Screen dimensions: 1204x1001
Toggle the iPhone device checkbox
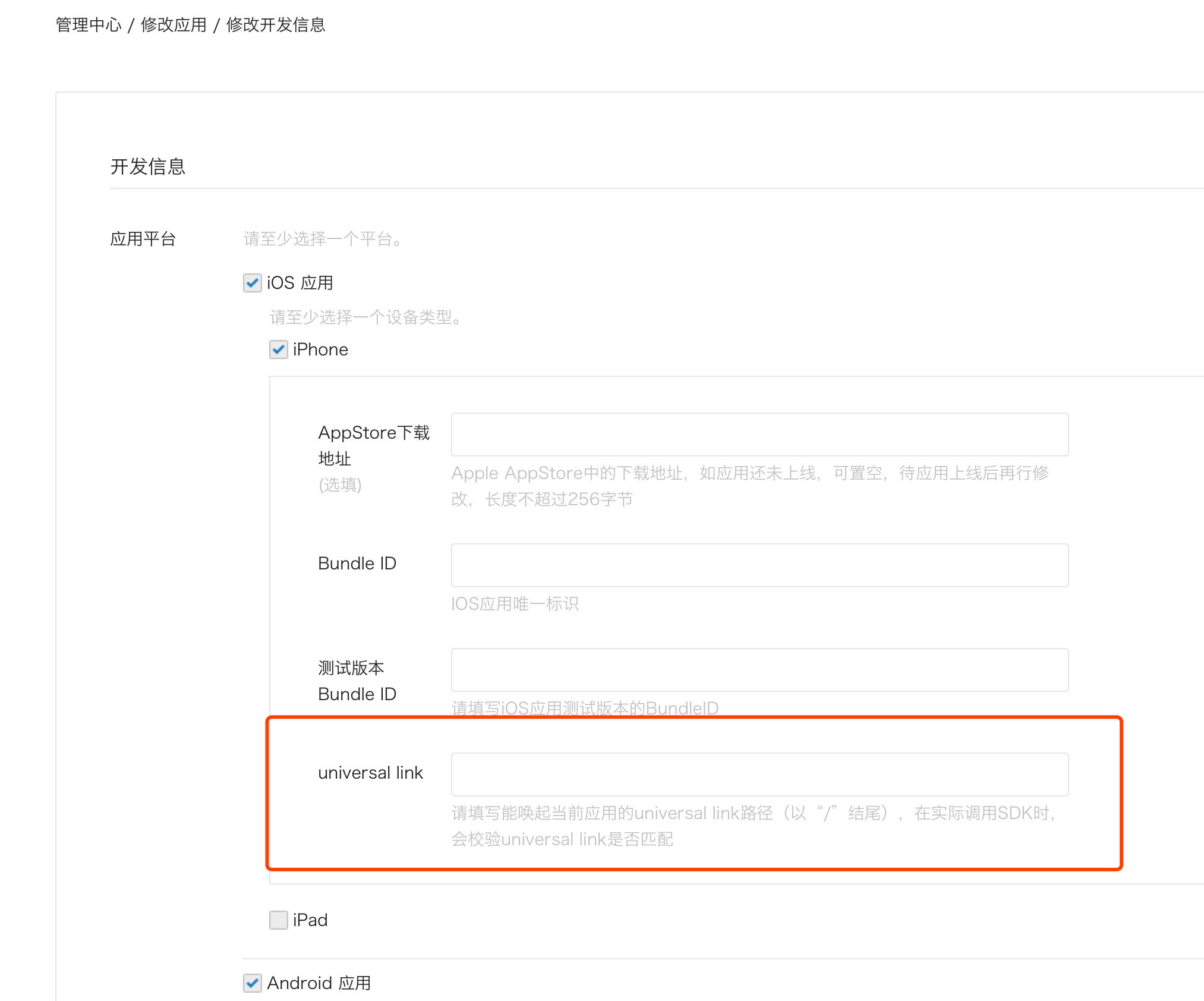click(x=278, y=350)
